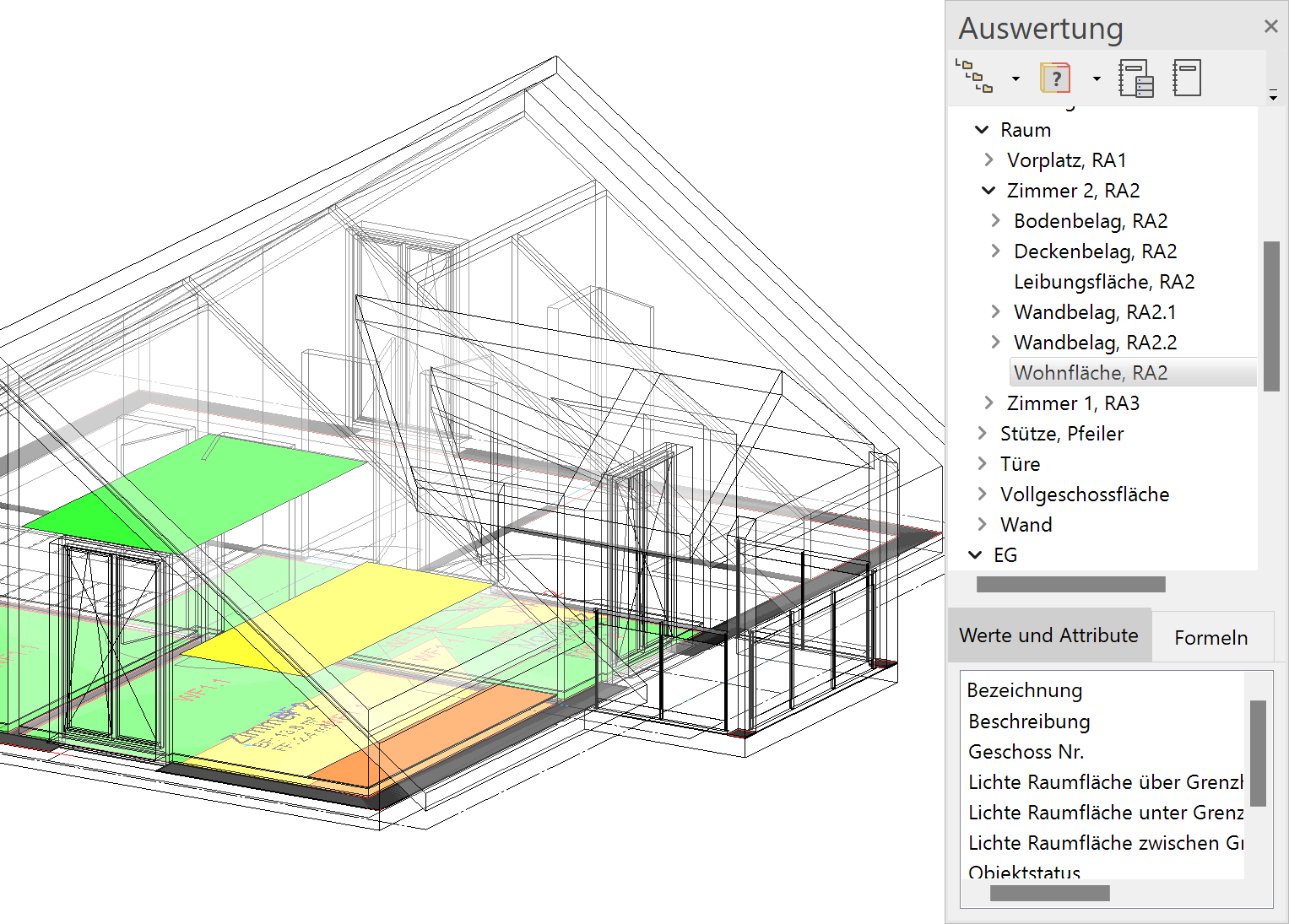Click the Bezeichnung attribute row
The image size is (1289, 924).
pyautogui.click(x=1025, y=690)
